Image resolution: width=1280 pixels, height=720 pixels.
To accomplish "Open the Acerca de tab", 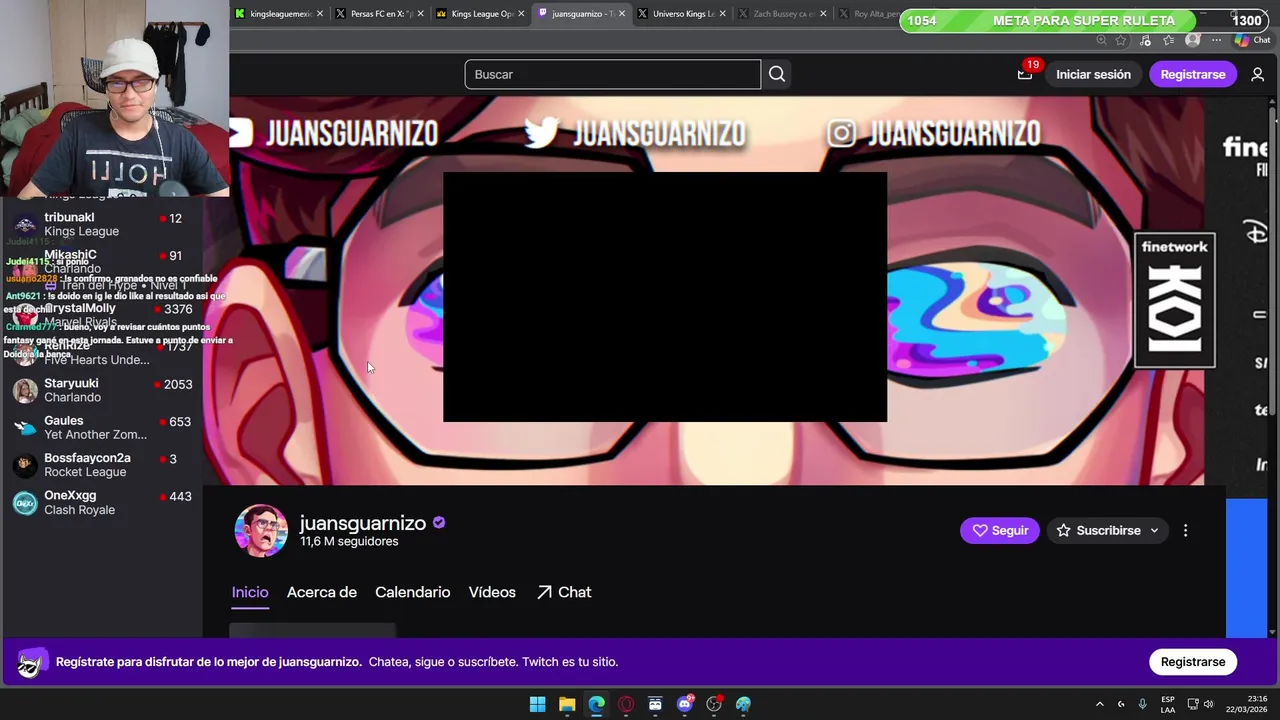I will (322, 592).
